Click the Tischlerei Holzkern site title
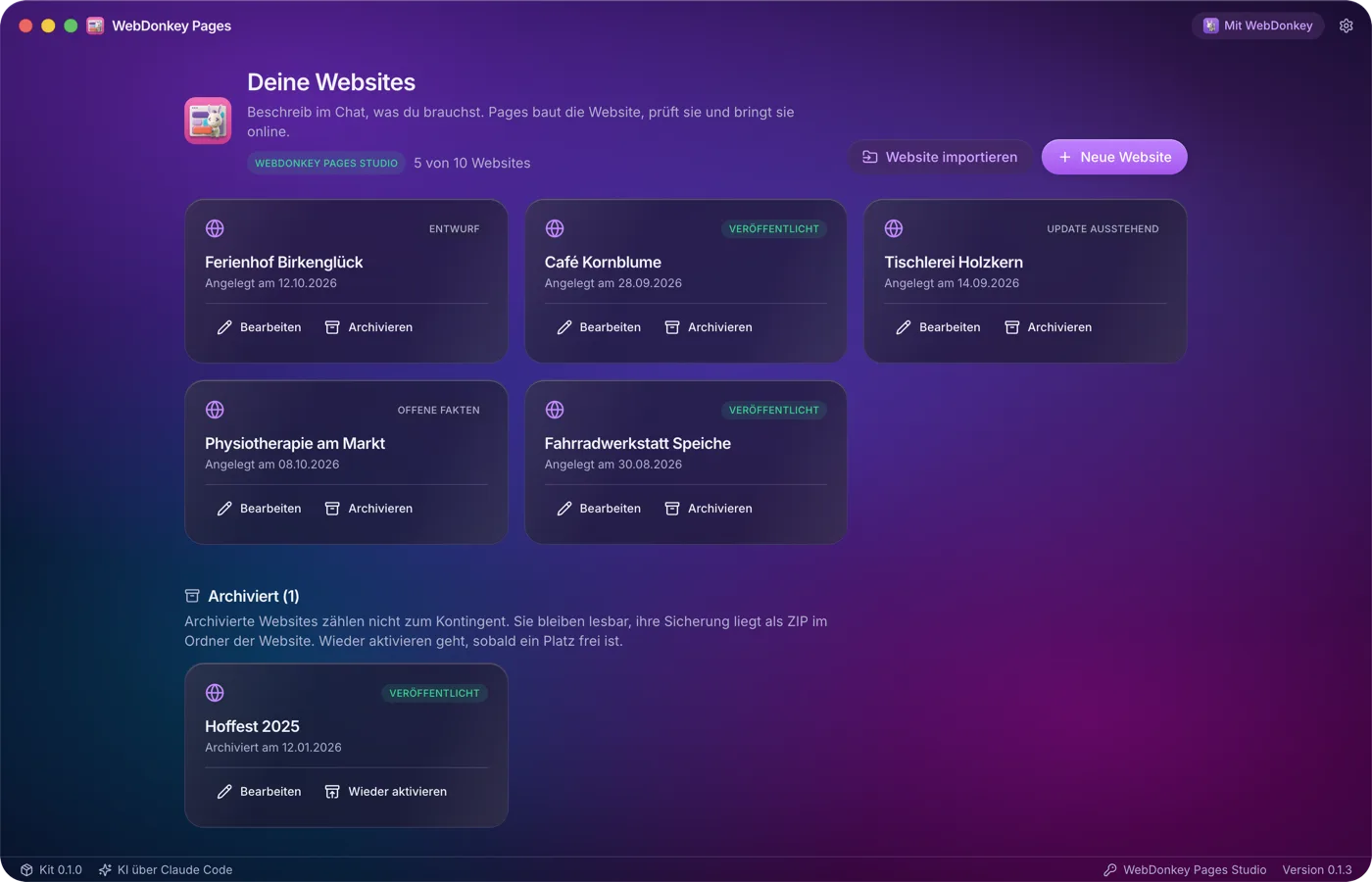Viewport: 1372px width, 882px height. point(954,263)
